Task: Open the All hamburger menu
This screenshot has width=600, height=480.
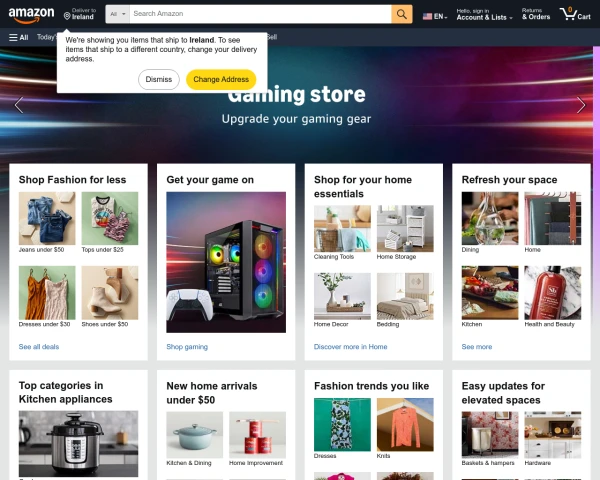Action: [19, 37]
